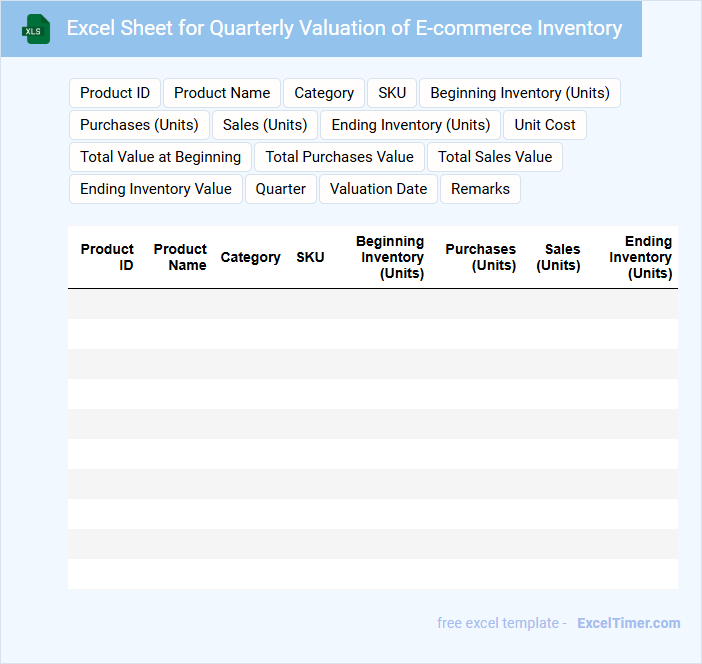Select the Product ID tag
The width and height of the screenshot is (702, 664).
coord(115,93)
